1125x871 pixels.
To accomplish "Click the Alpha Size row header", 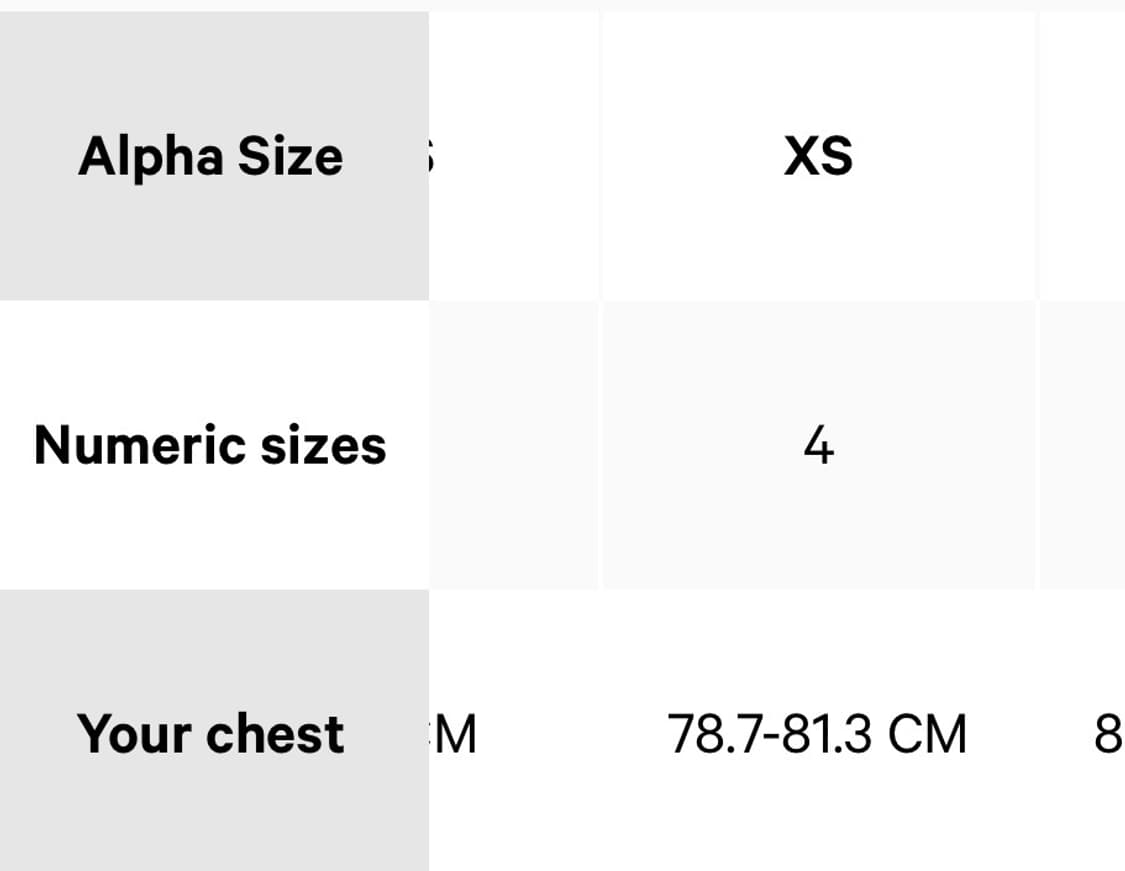I will tap(213, 156).
